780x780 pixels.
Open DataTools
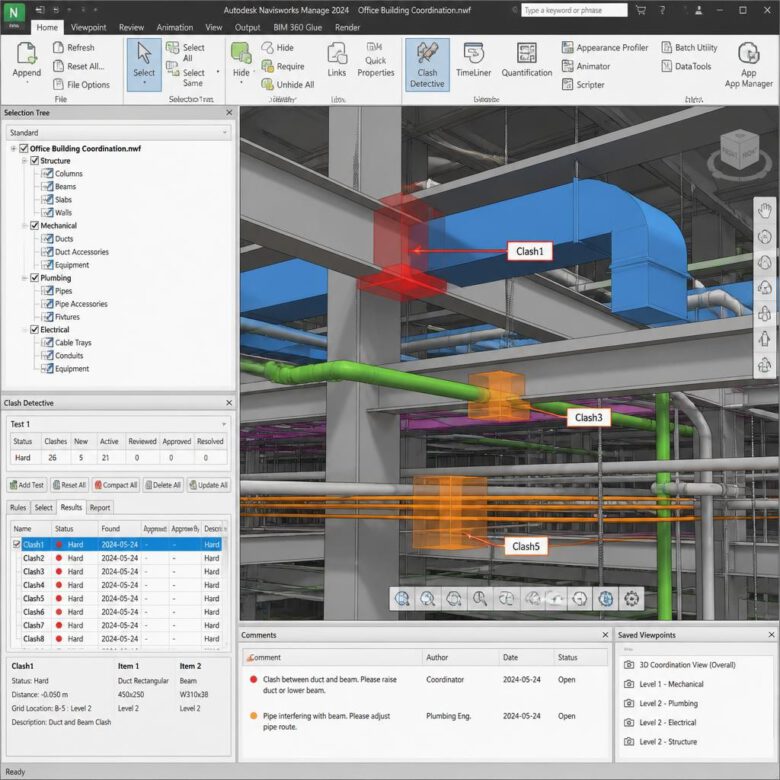tap(686, 66)
